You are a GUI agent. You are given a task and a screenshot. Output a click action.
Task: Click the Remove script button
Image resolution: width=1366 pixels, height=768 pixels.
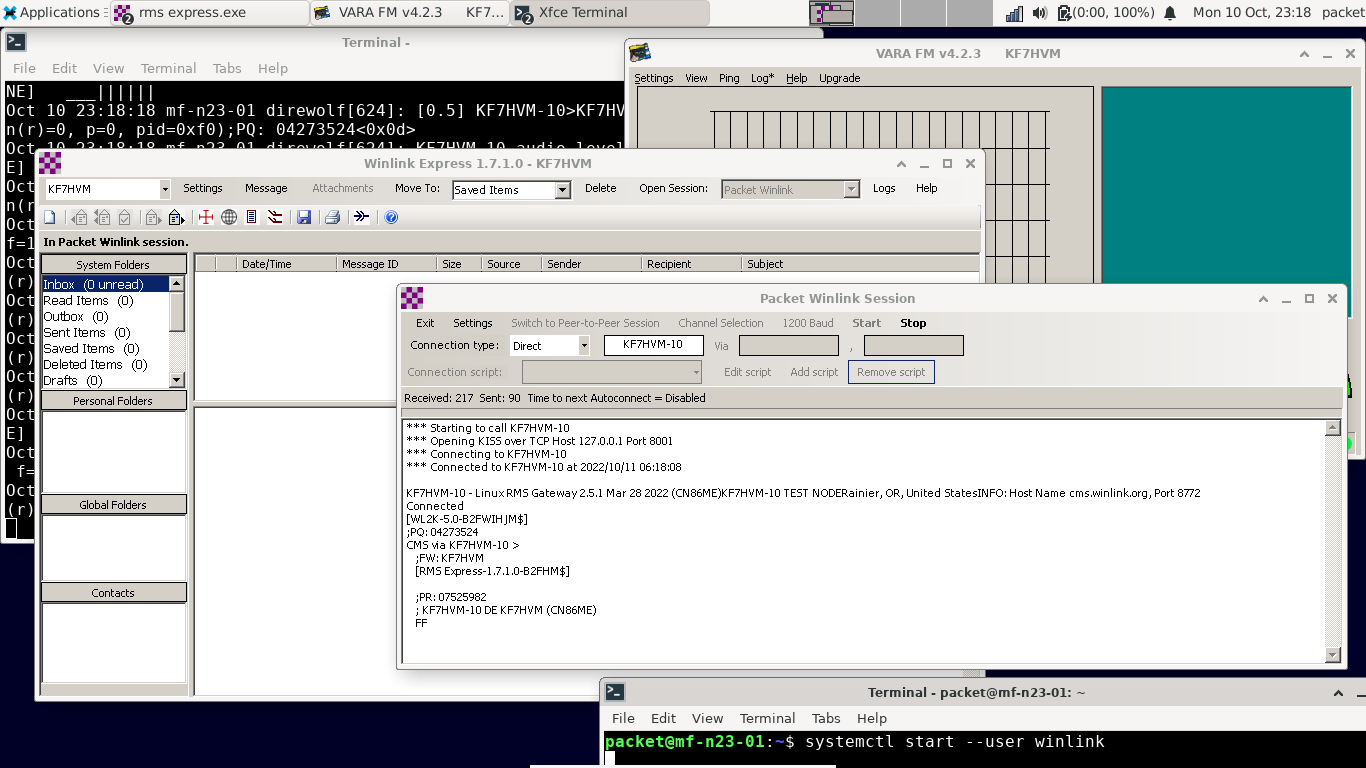(x=891, y=372)
